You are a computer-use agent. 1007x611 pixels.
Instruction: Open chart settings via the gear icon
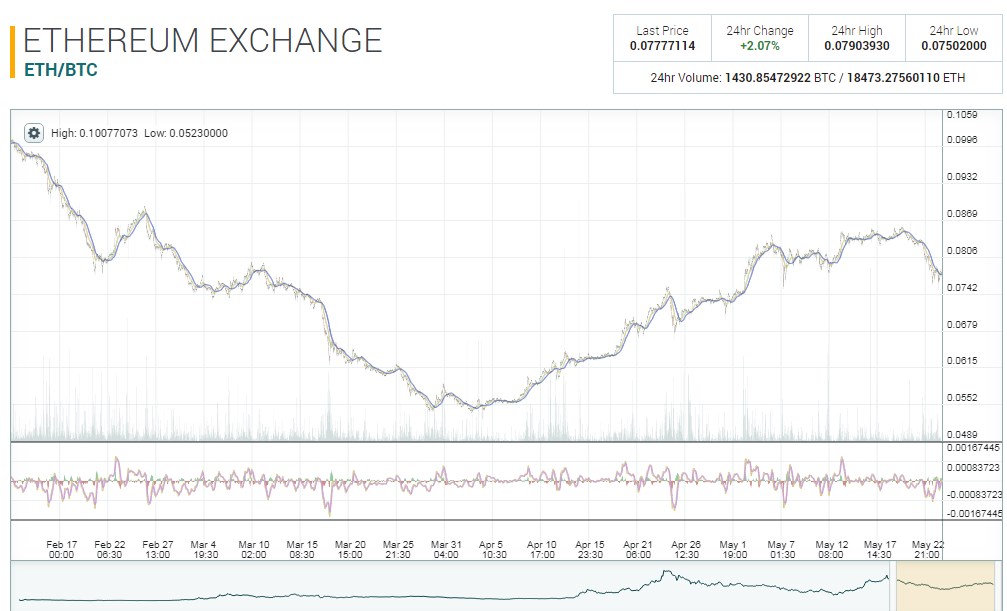click(33, 133)
